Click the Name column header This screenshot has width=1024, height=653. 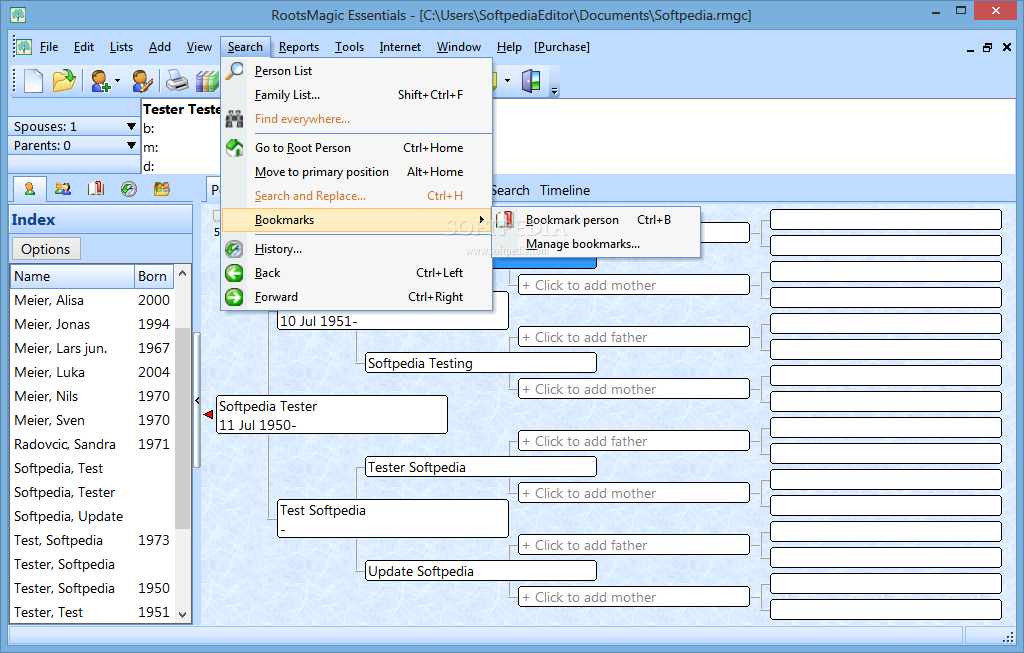point(72,276)
